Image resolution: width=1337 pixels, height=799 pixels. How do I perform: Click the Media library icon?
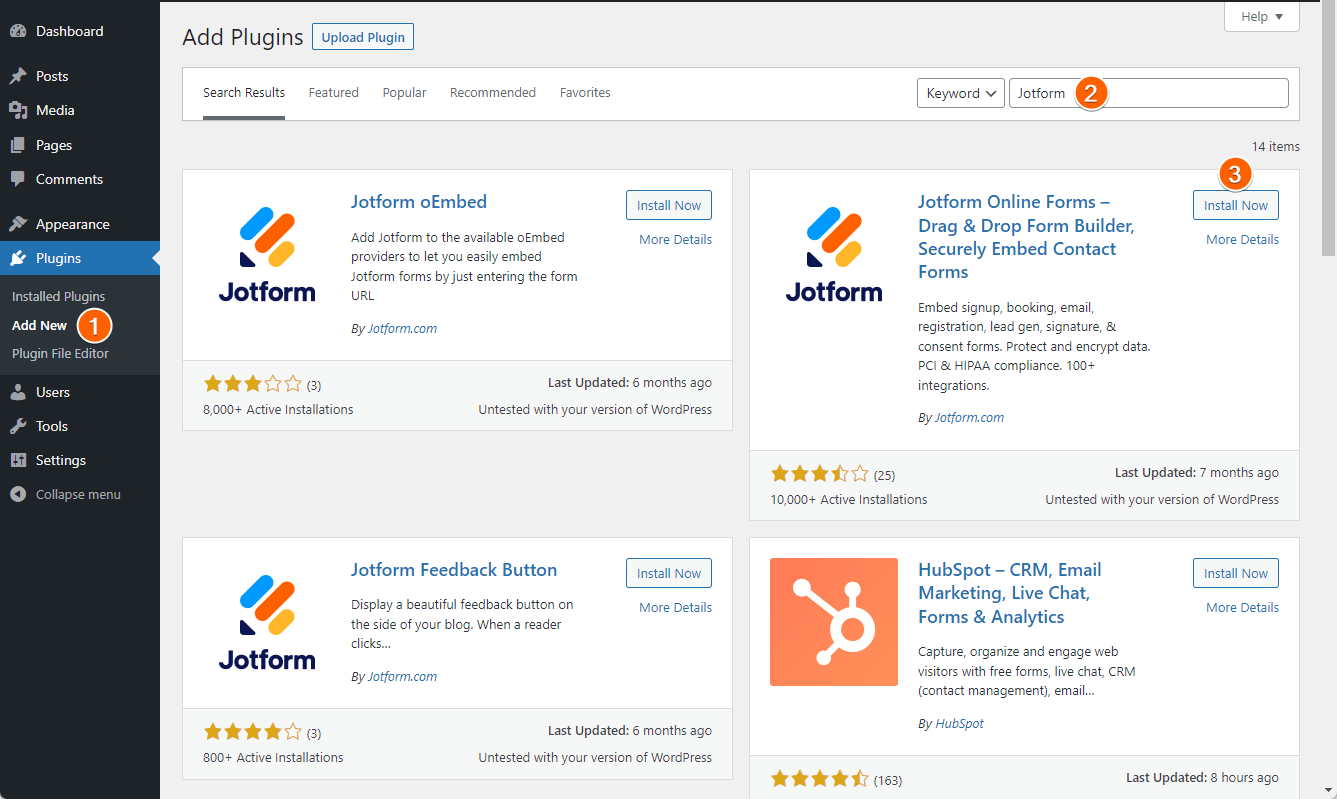click(18, 110)
